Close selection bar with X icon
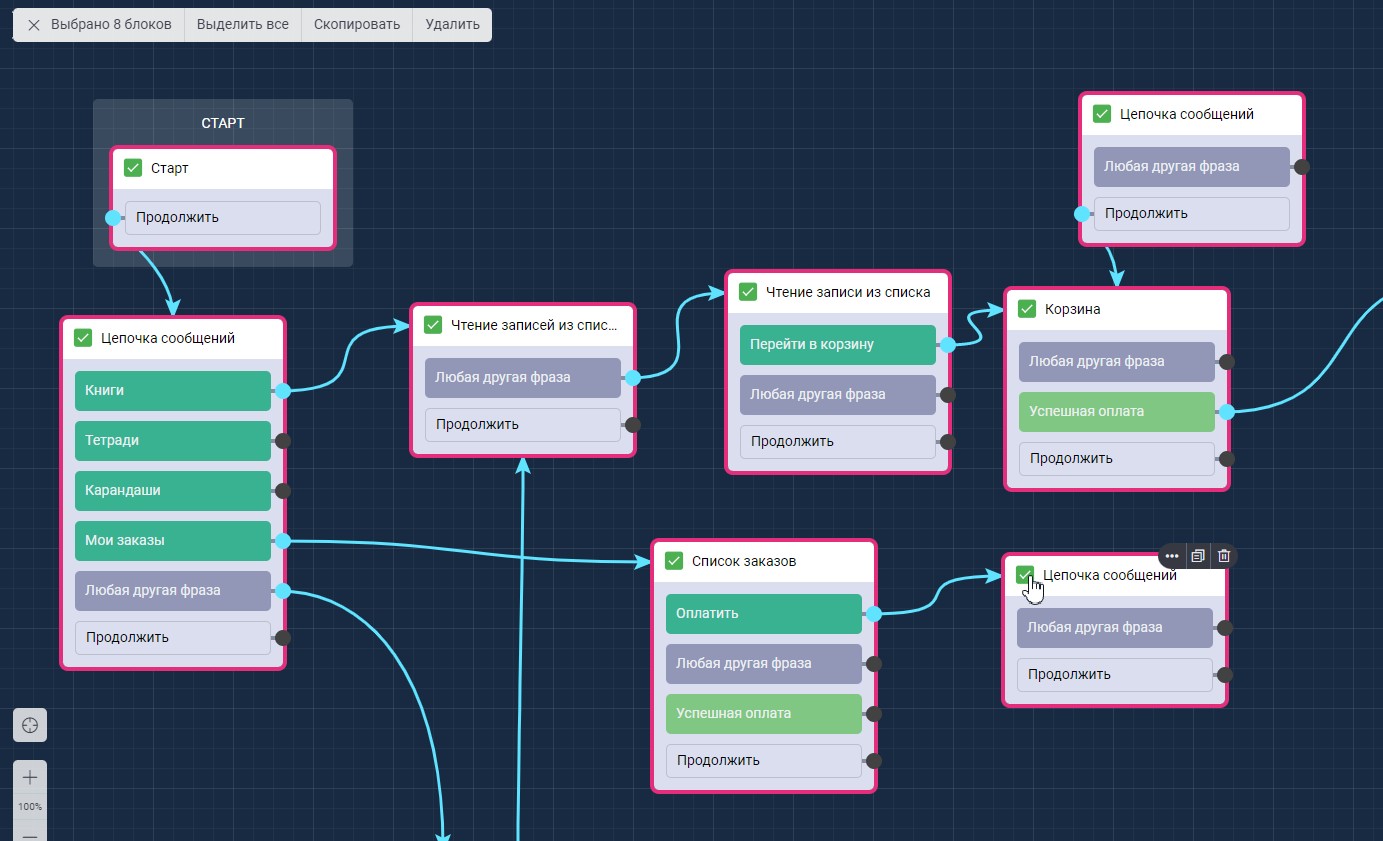 (34, 25)
